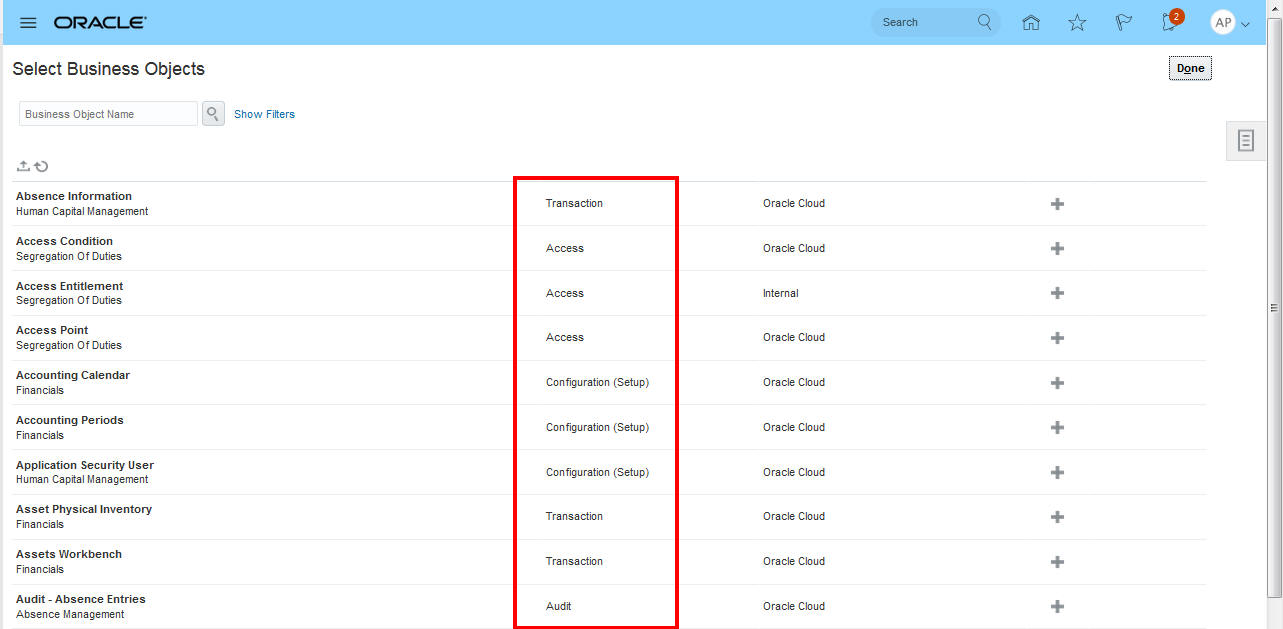The image size is (1283, 629).
Task: Add the Assets Workbench business object
Action: click(1057, 562)
